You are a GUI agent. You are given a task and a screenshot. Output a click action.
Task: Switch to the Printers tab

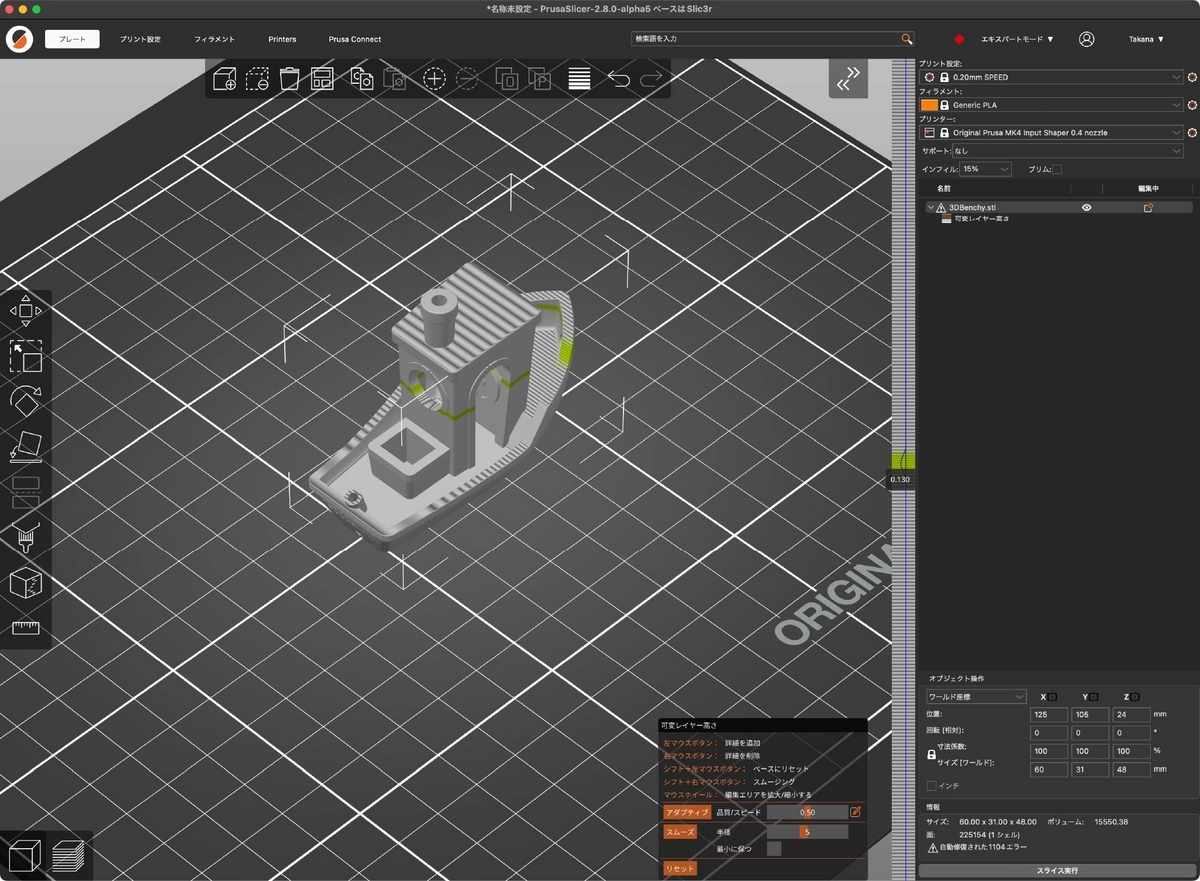(x=282, y=39)
